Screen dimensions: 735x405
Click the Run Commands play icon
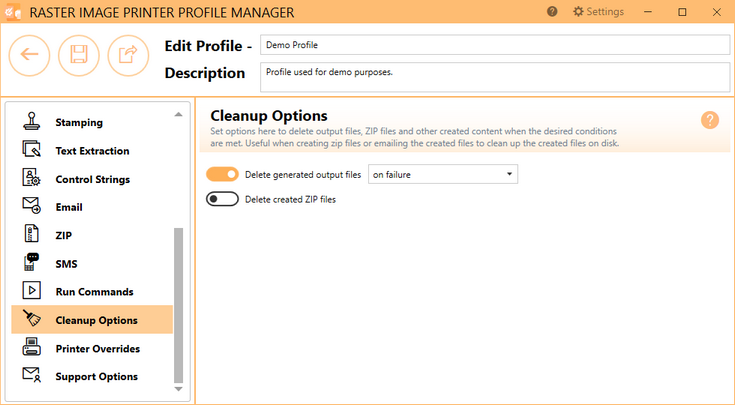click(31, 291)
